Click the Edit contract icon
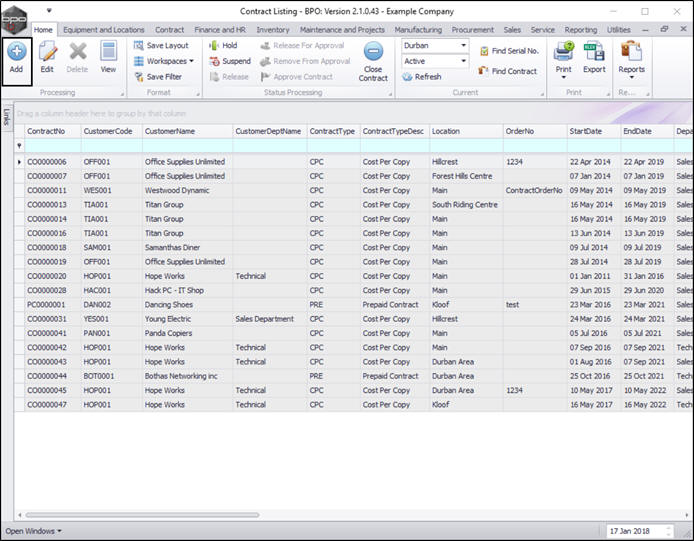 [x=47, y=52]
